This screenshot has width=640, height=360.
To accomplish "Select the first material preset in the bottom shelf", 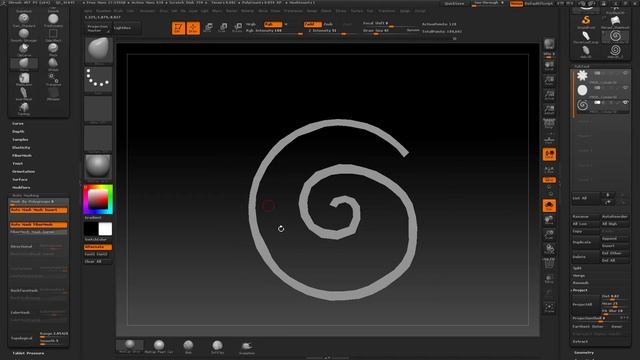I will 130,346.
